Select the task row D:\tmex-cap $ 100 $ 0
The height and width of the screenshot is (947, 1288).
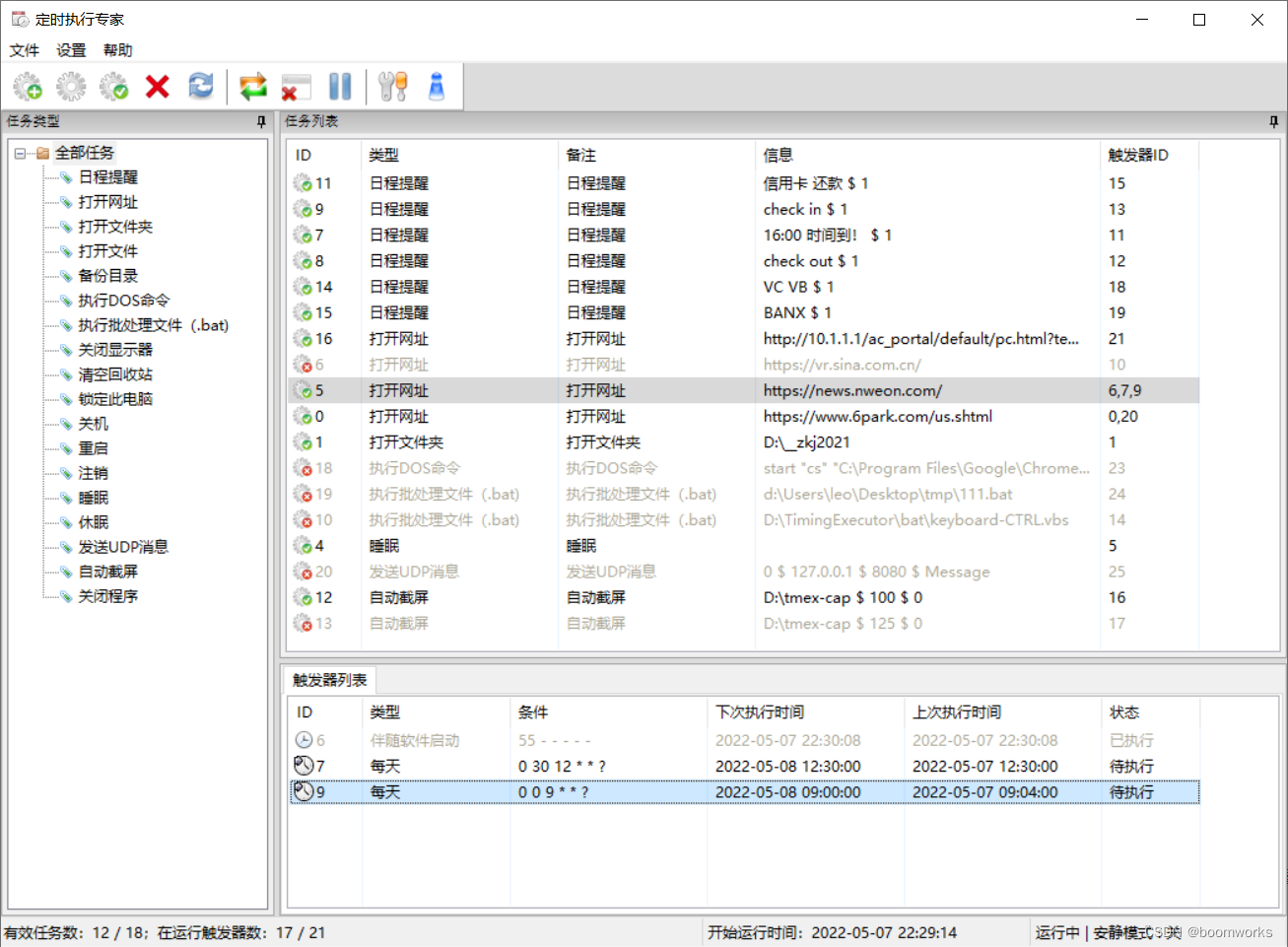[744, 597]
